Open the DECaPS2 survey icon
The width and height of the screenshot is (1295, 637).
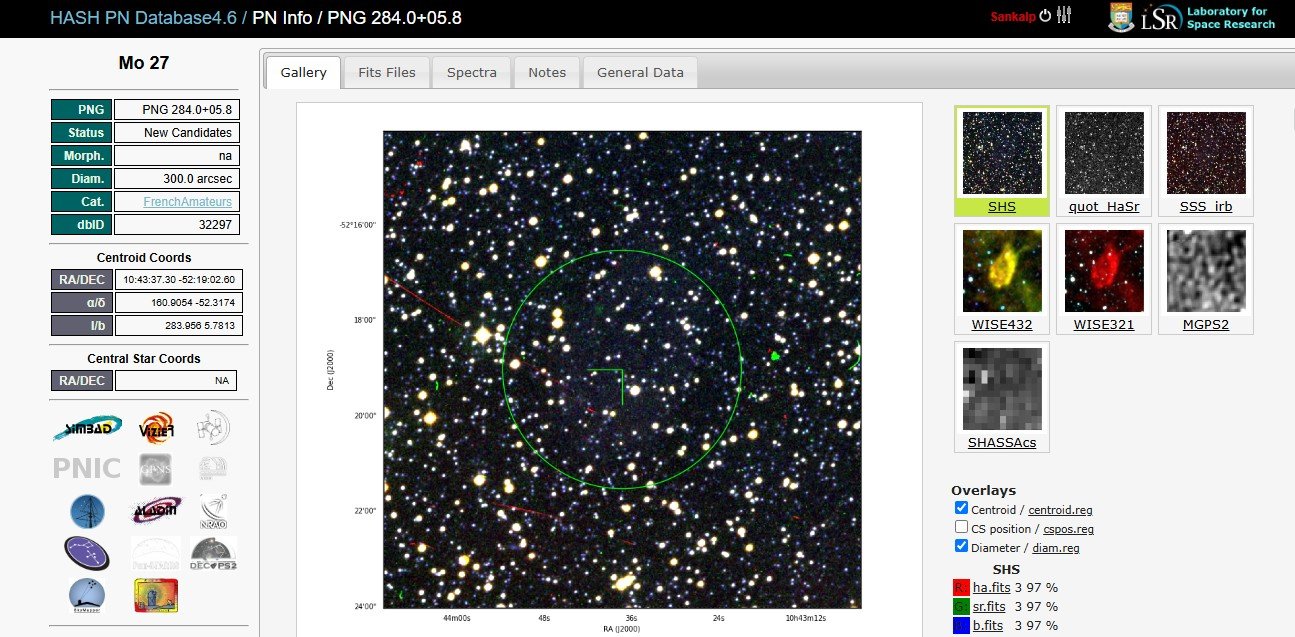(x=213, y=552)
